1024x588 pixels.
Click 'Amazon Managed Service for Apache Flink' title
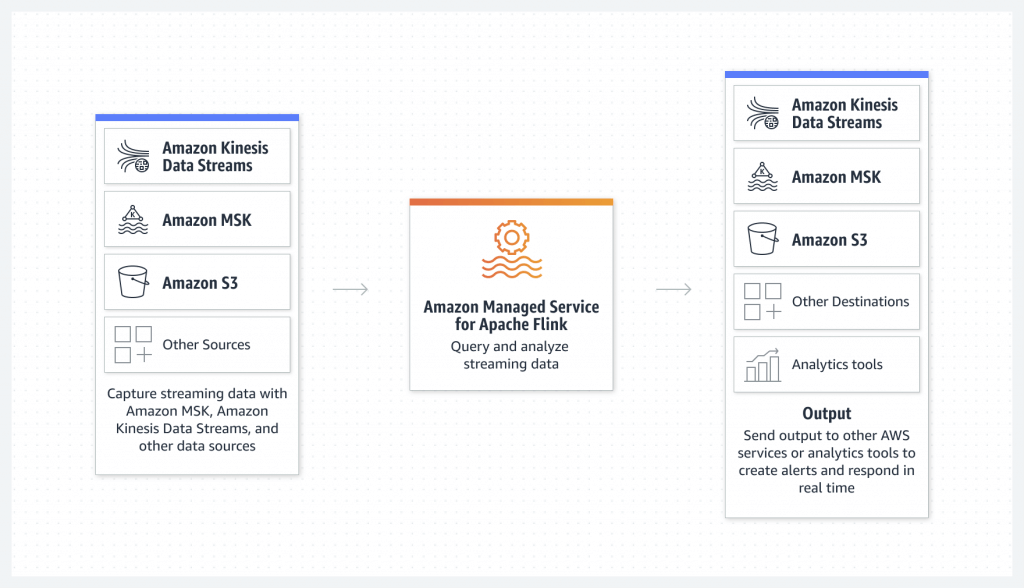point(511,316)
